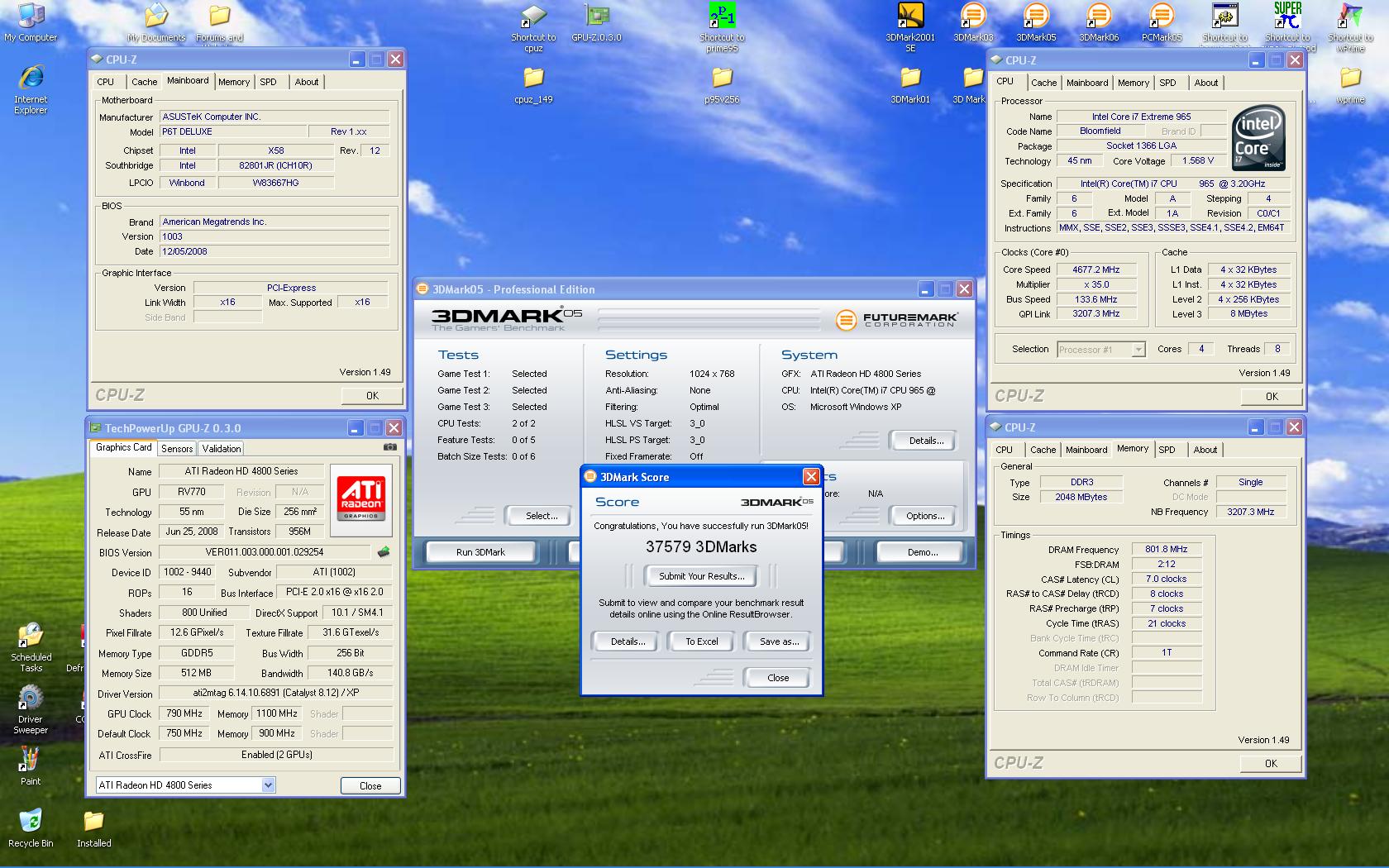This screenshot has width=1389, height=868.
Task: Open cpuz_149 folder on desktop
Action: pyautogui.click(x=533, y=85)
